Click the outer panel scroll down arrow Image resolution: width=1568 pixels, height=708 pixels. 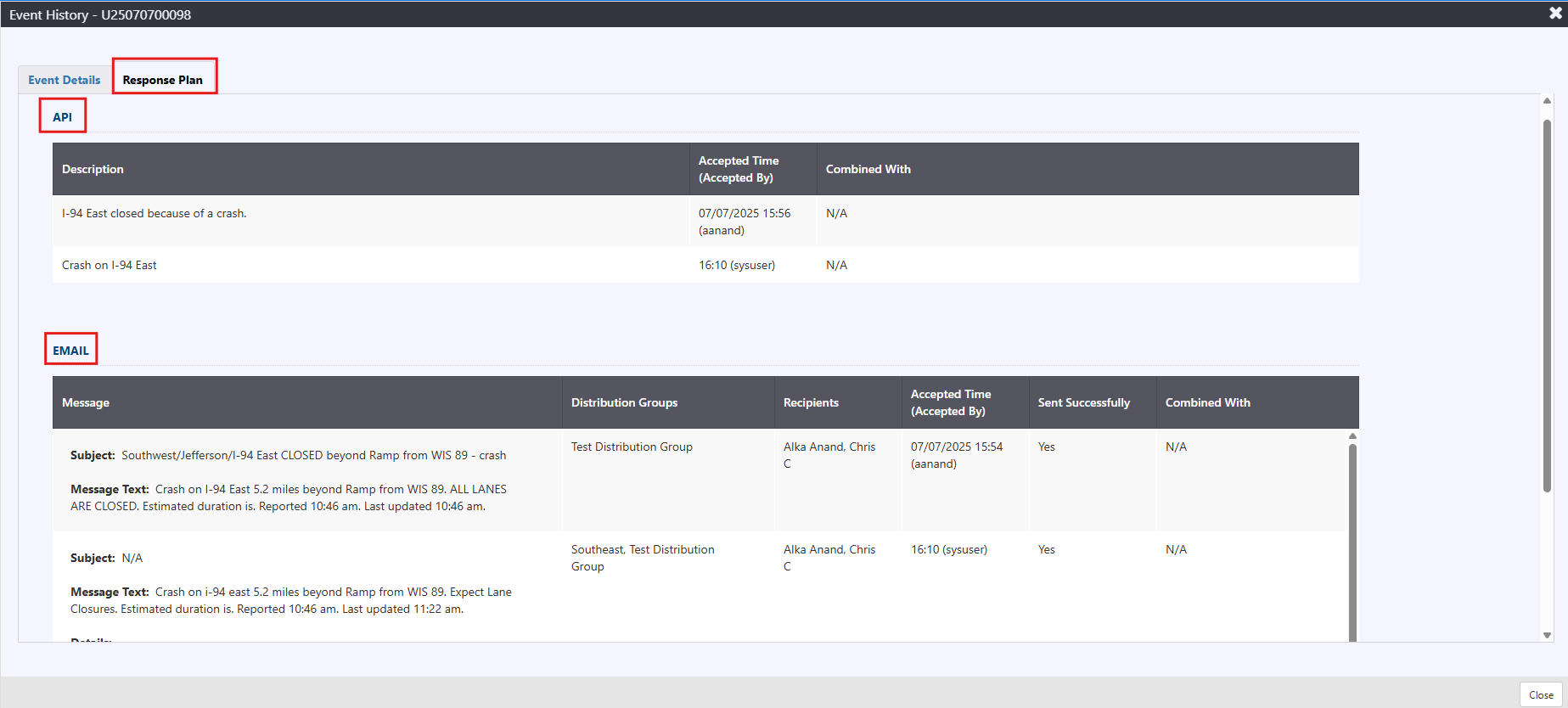[x=1547, y=635]
